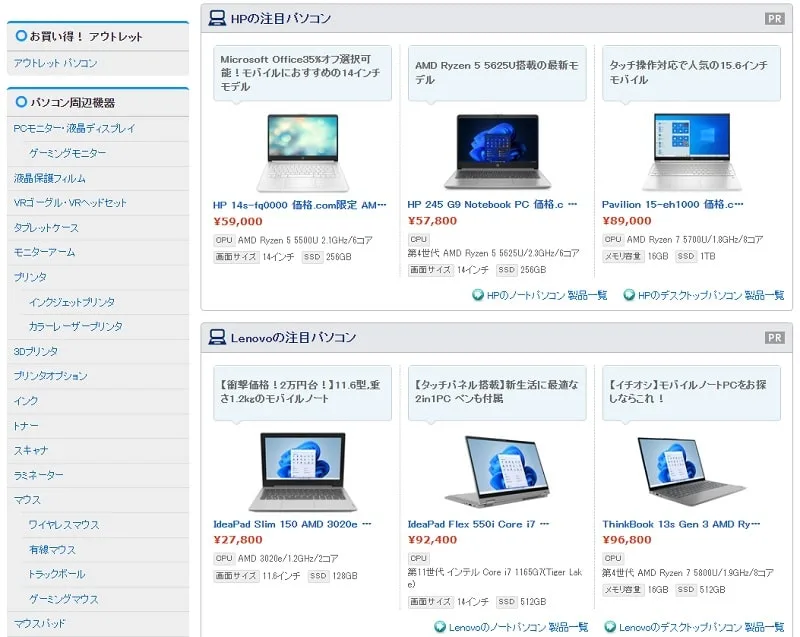This screenshot has height=637, width=800.
Task: Click the PR badge in the Lenovo section
Action: [x=774, y=338]
